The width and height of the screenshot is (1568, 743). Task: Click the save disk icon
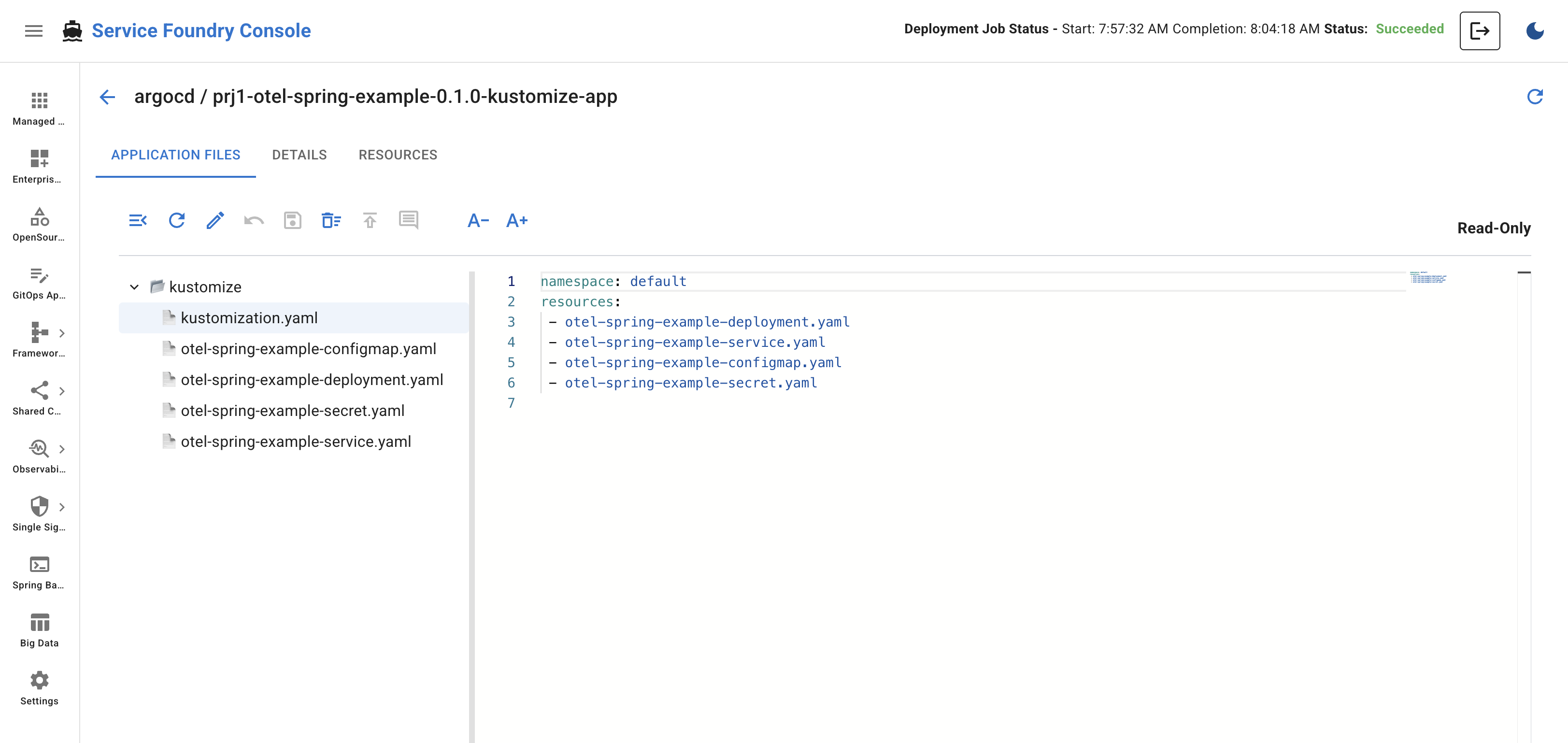tap(293, 220)
